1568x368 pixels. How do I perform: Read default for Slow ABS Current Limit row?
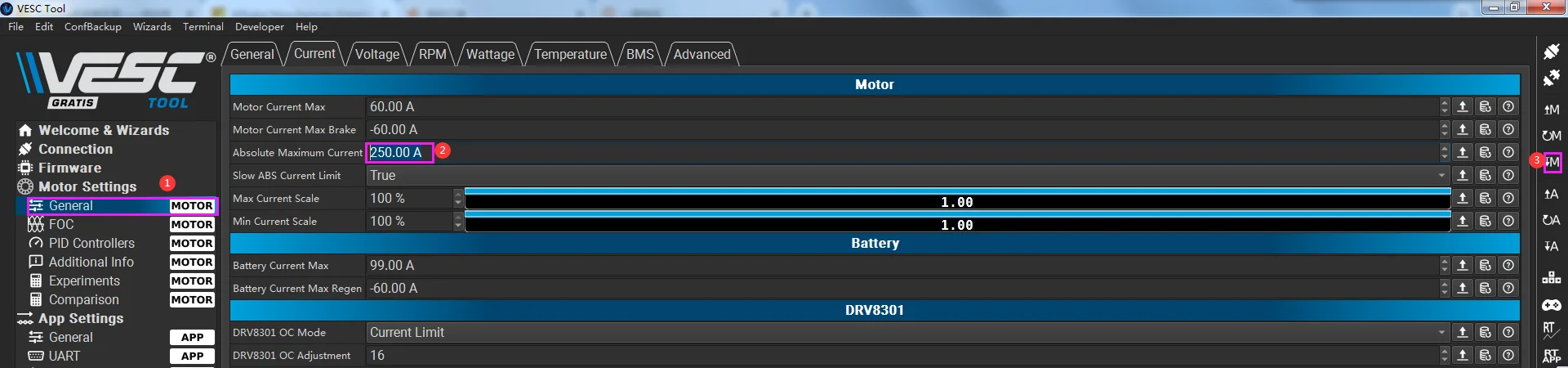click(x=1486, y=175)
